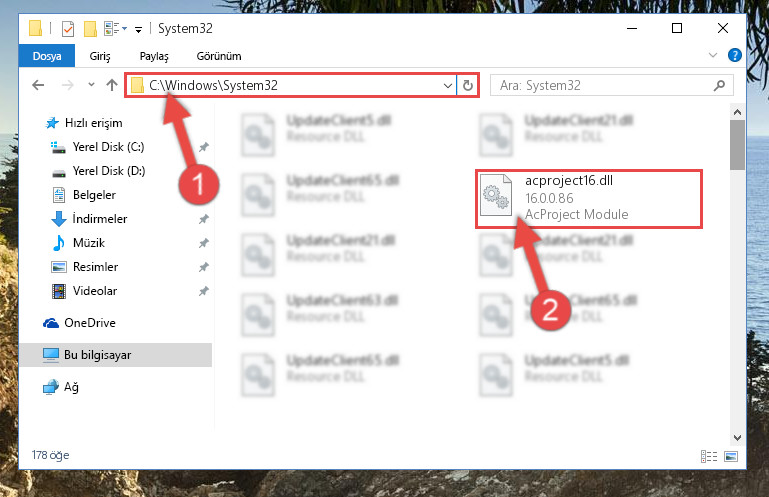Image resolution: width=769 pixels, height=497 pixels.
Task: Click the Ara: System32 search field
Action: (x=603, y=85)
